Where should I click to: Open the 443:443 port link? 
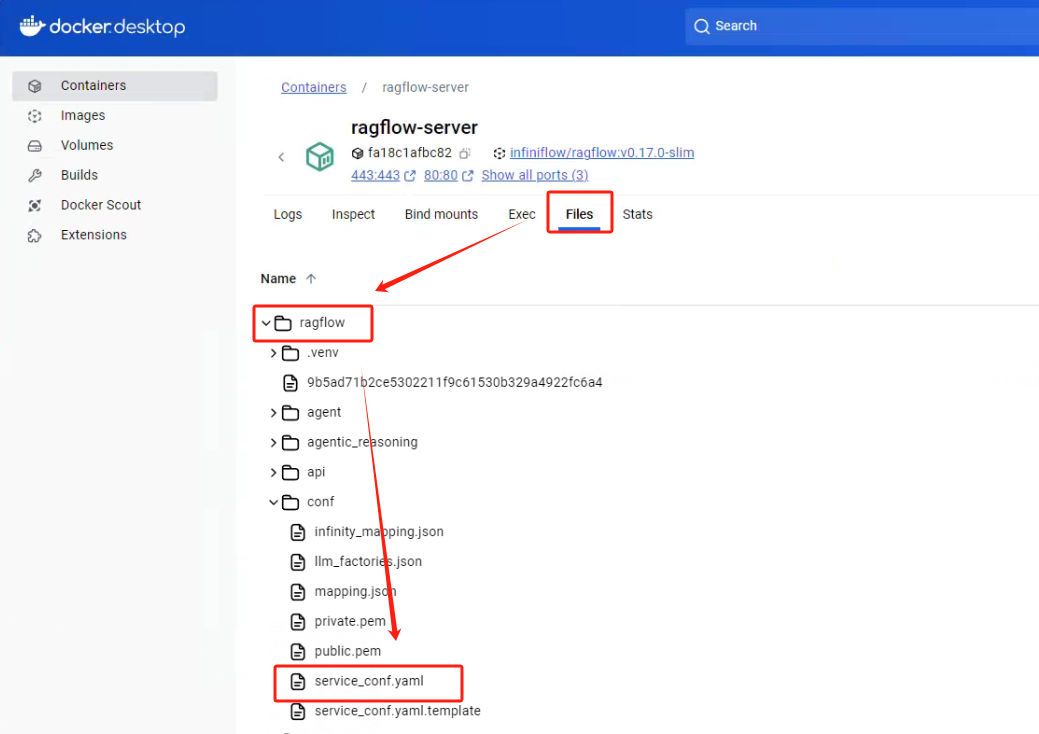375,176
